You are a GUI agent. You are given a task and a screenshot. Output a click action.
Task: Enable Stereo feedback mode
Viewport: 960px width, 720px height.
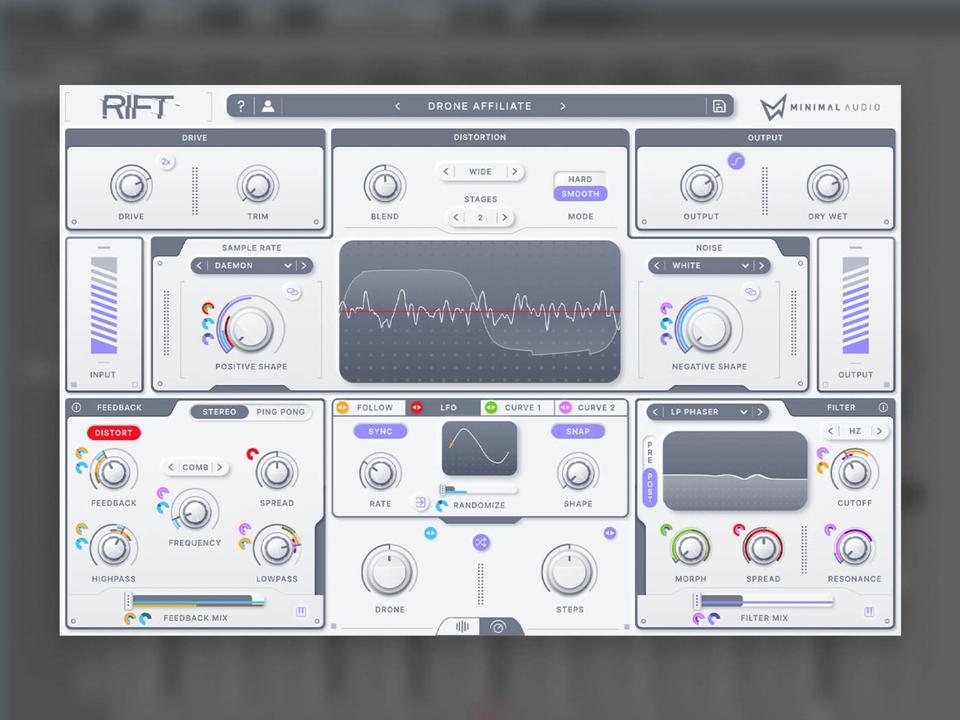click(219, 411)
